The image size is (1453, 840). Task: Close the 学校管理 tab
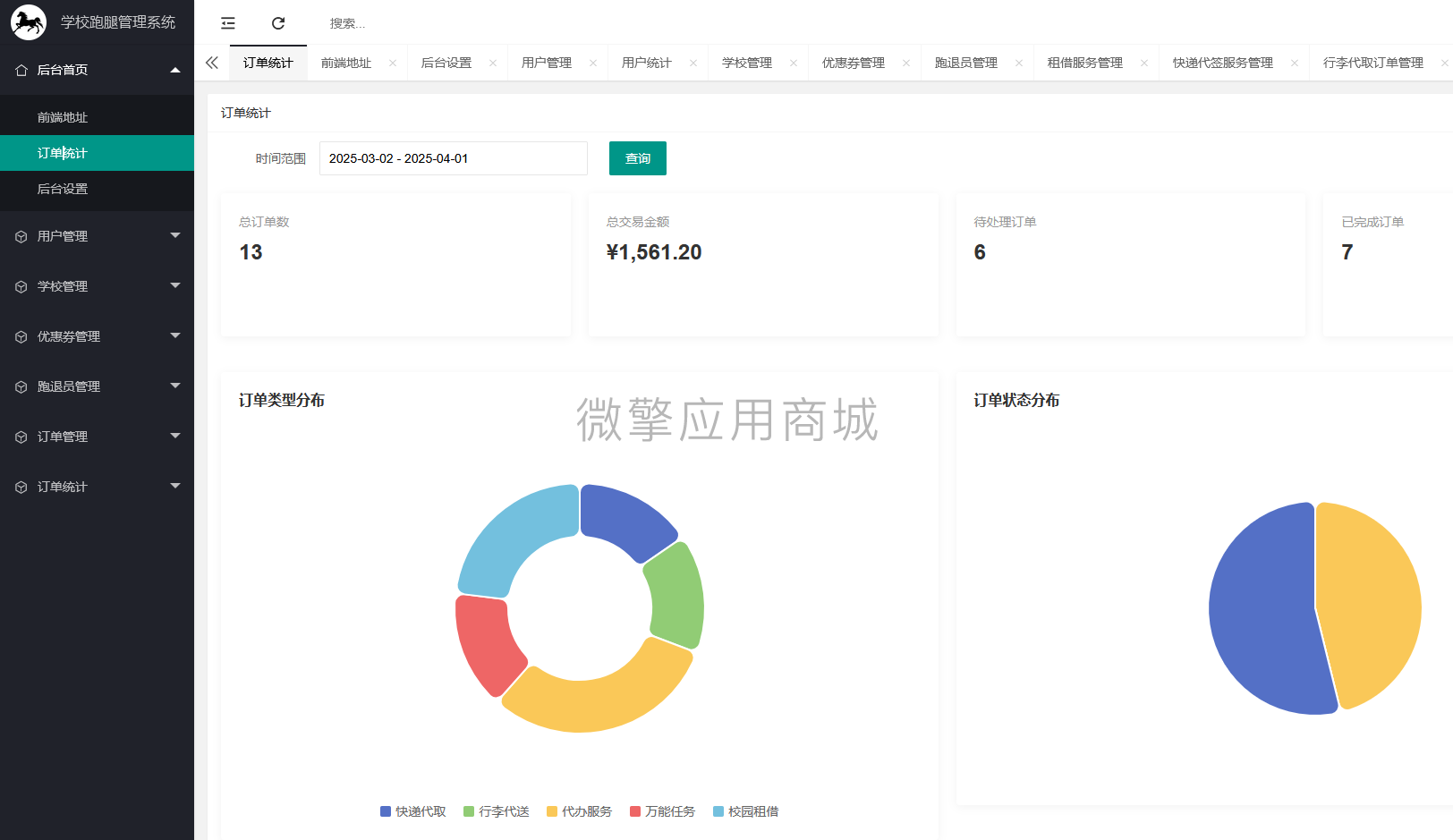click(794, 63)
